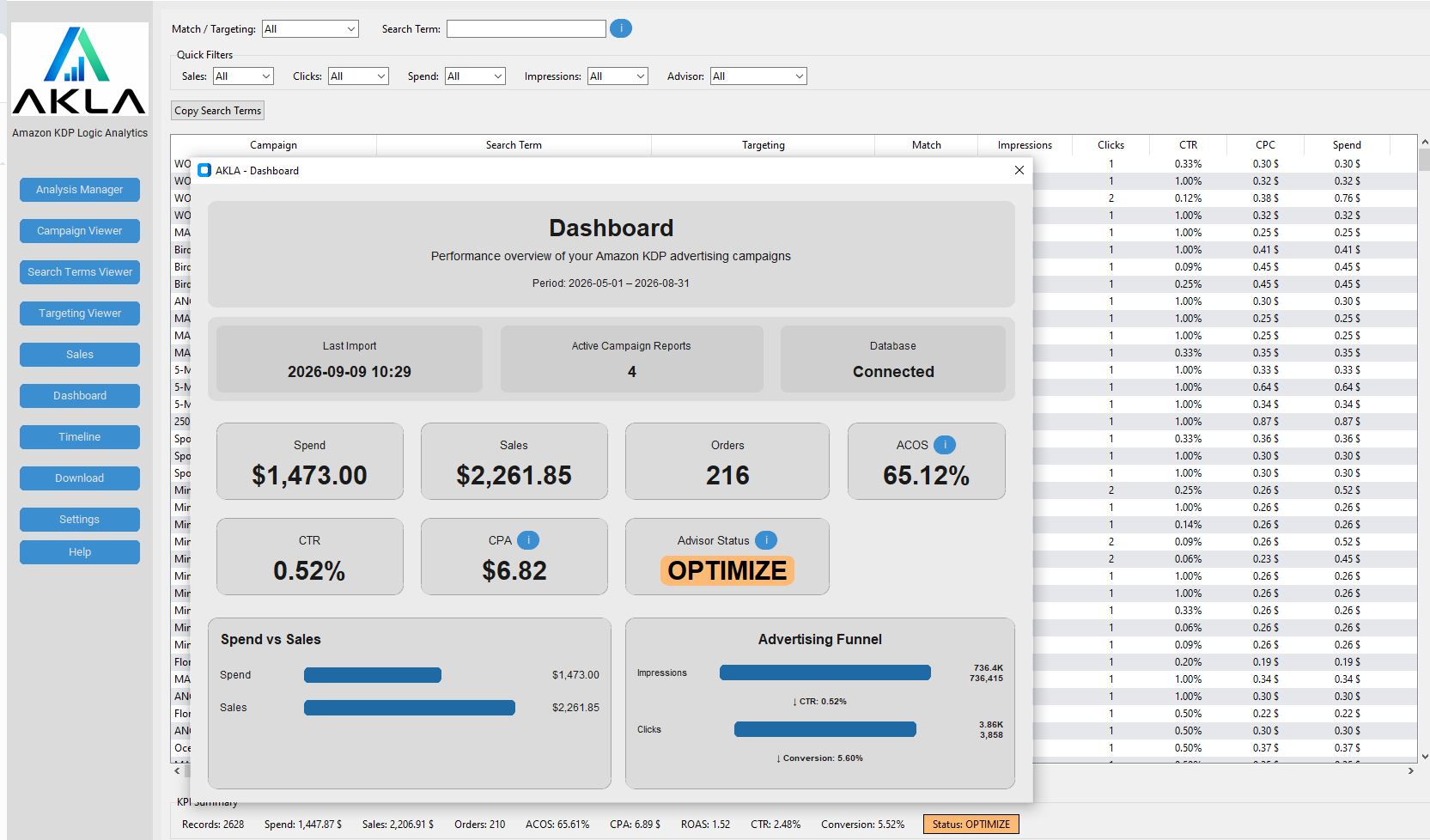Screen dimensions: 1430x840
Task: Click the Impressions funnel bar
Action: [825, 673]
